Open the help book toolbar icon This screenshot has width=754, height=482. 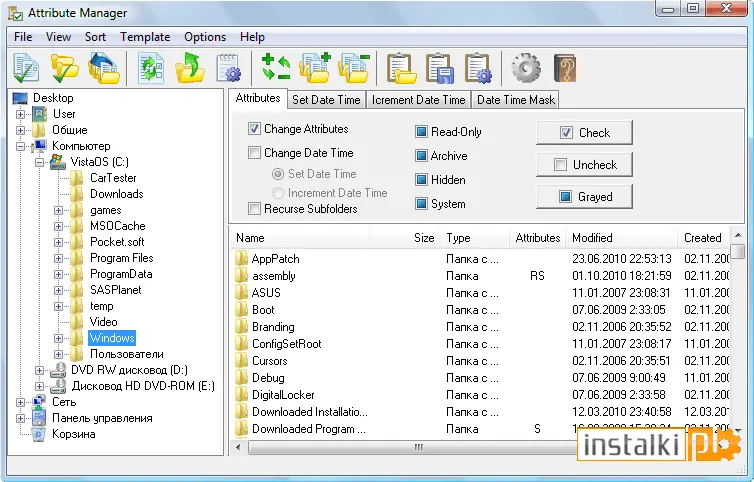click(x=565, y=68)
